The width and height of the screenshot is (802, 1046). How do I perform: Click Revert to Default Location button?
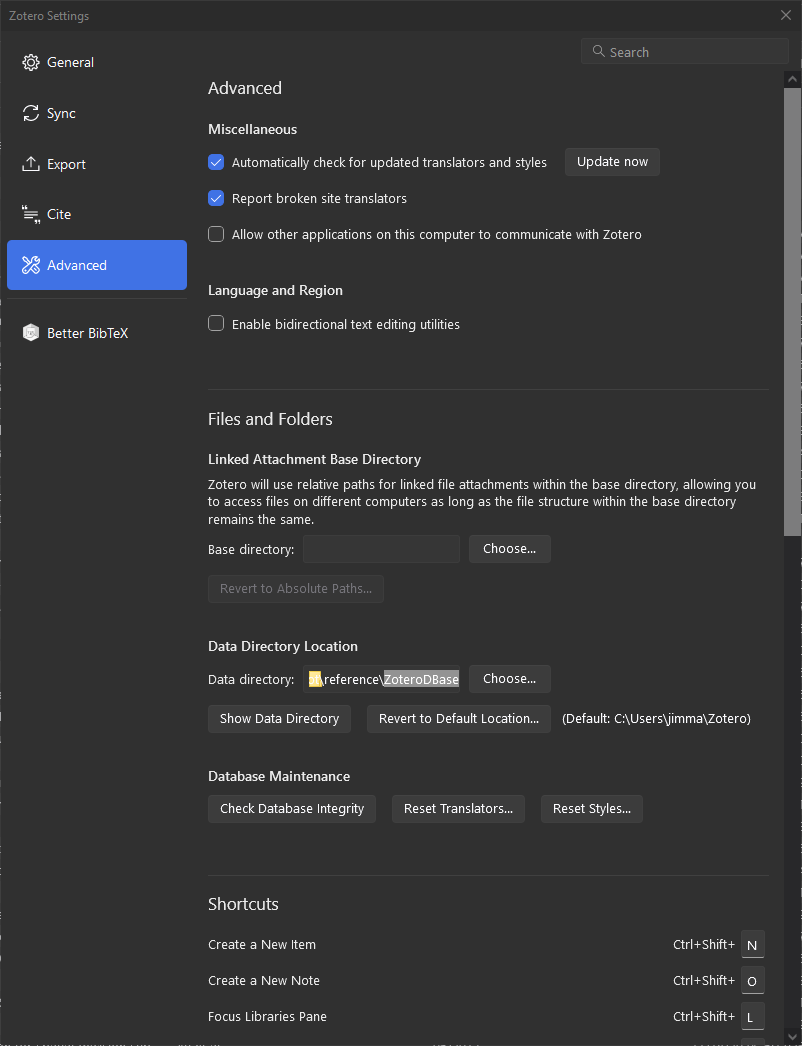click(459, 719)
